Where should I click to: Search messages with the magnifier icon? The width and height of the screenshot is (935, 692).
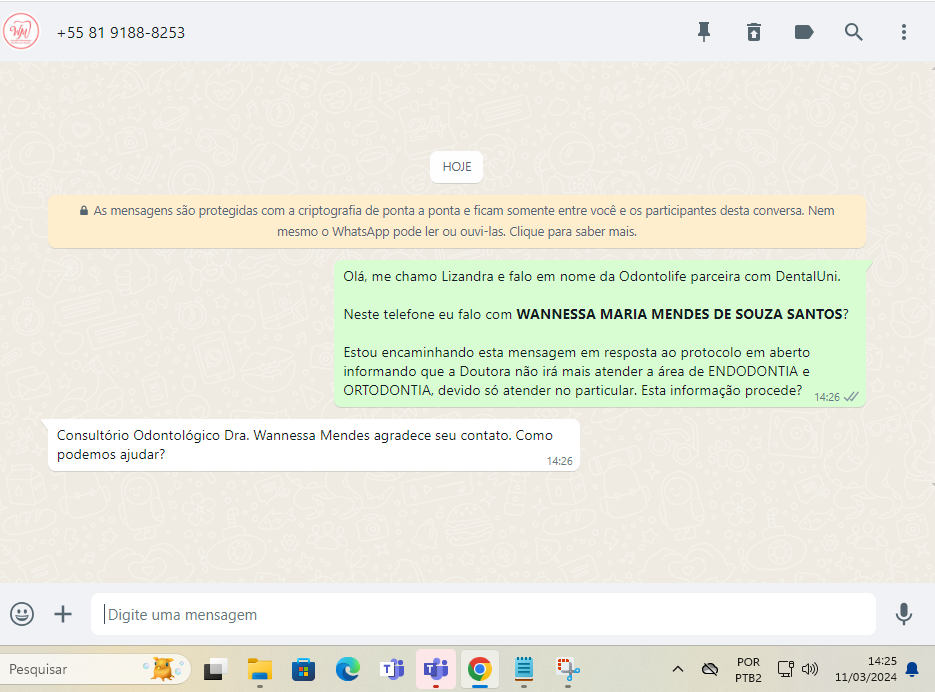coord(854,32)
